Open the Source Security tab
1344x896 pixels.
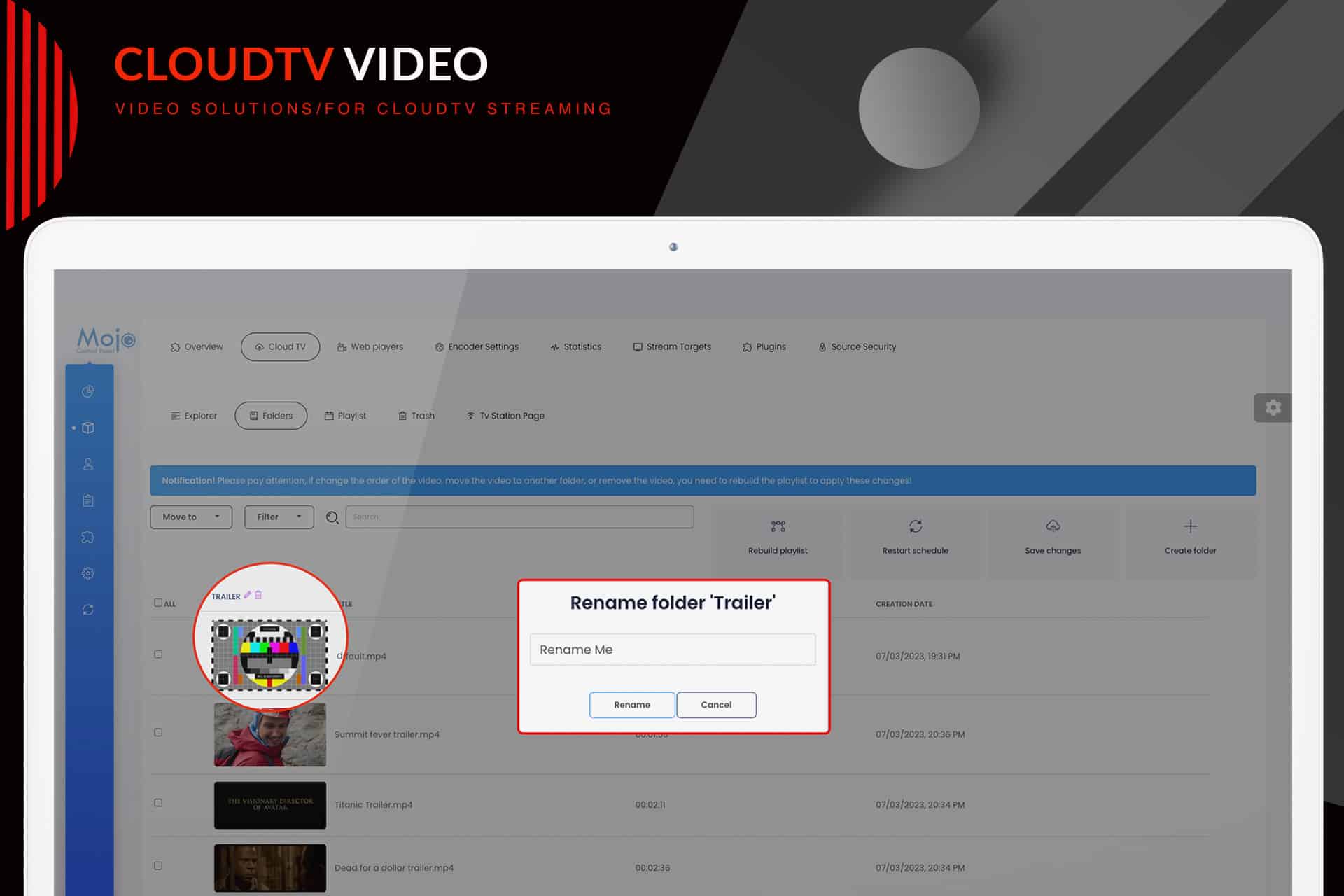coord(857,347)
